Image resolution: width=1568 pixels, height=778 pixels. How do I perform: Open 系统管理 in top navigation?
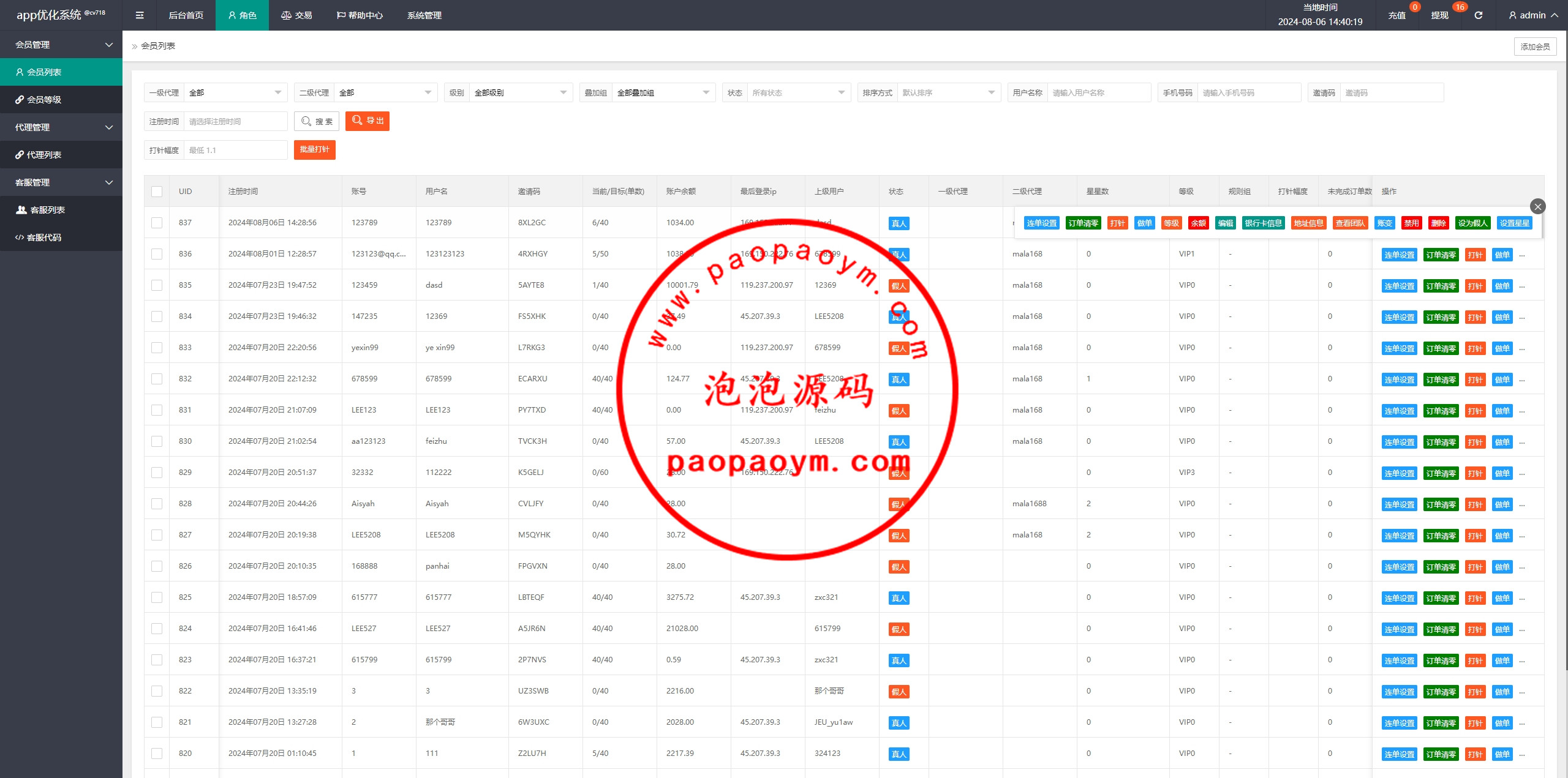pyautogui.click(x=424, y=15)
